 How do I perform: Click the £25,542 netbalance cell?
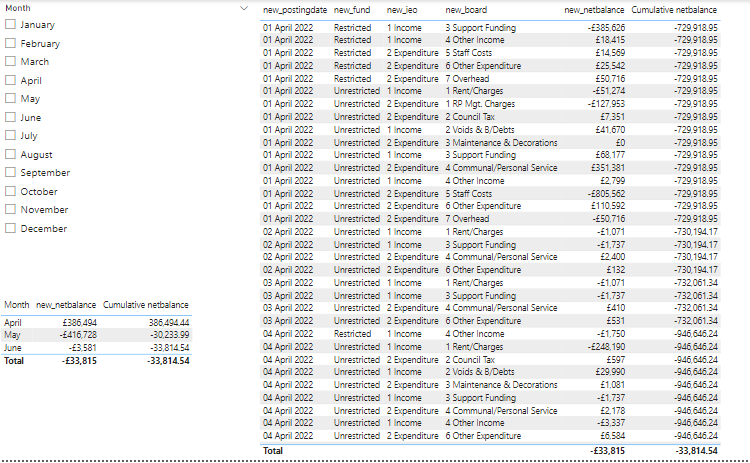[610, 66]
